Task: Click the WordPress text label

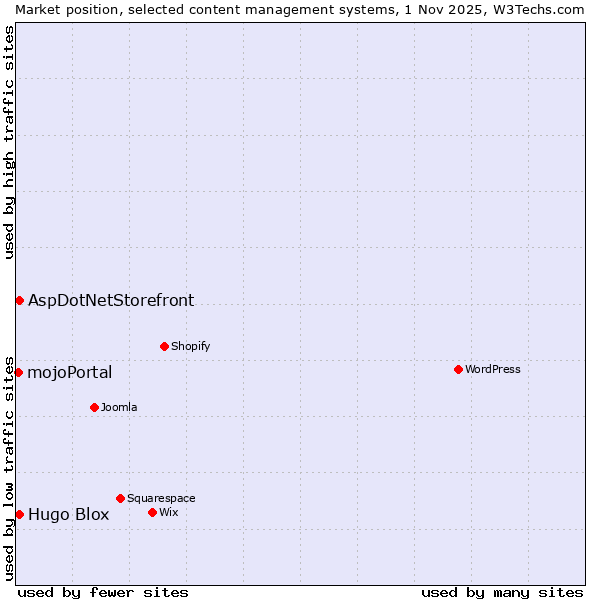Action: click(492, 369)
